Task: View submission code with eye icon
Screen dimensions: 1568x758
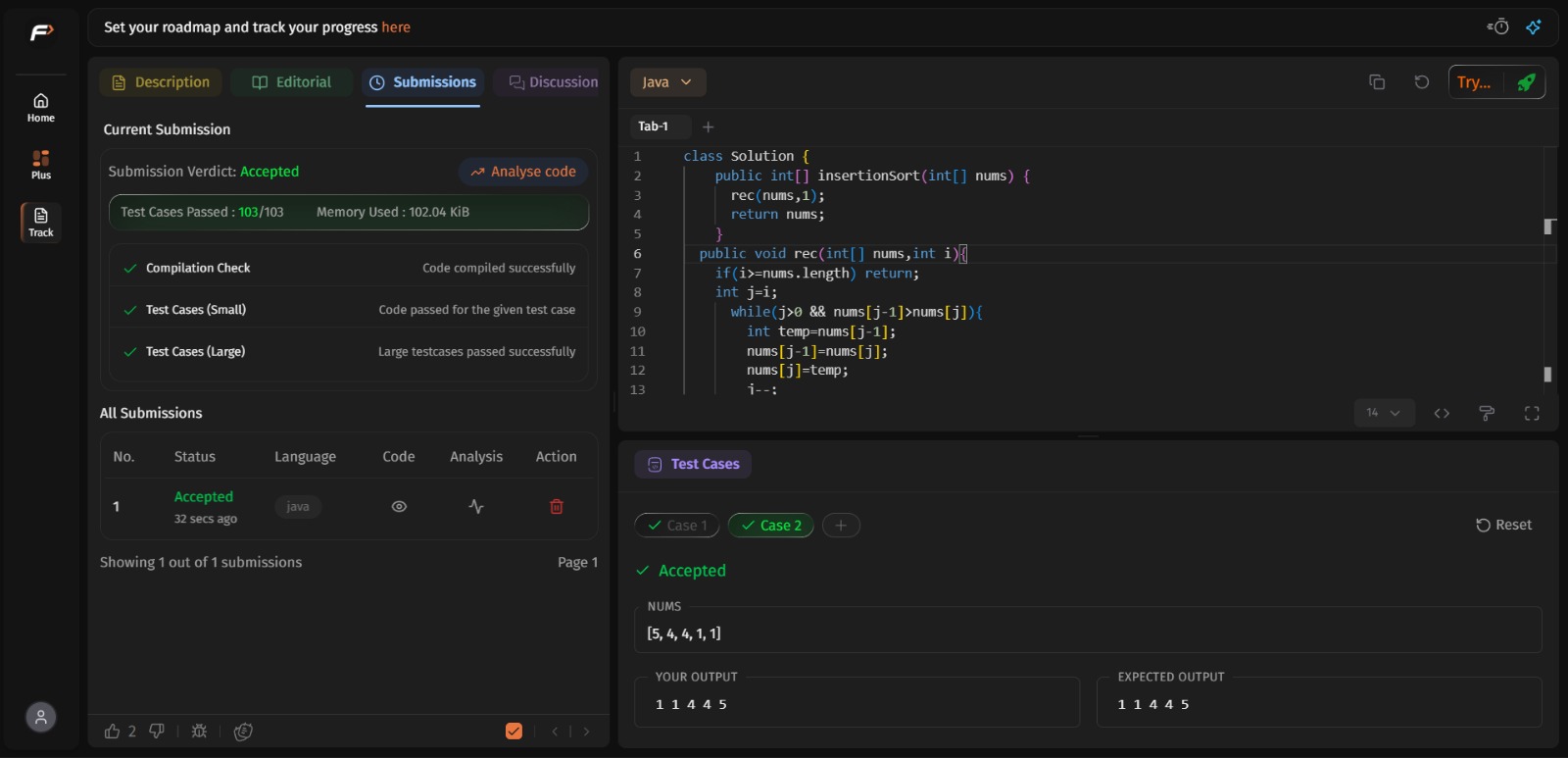Action: 399,507
